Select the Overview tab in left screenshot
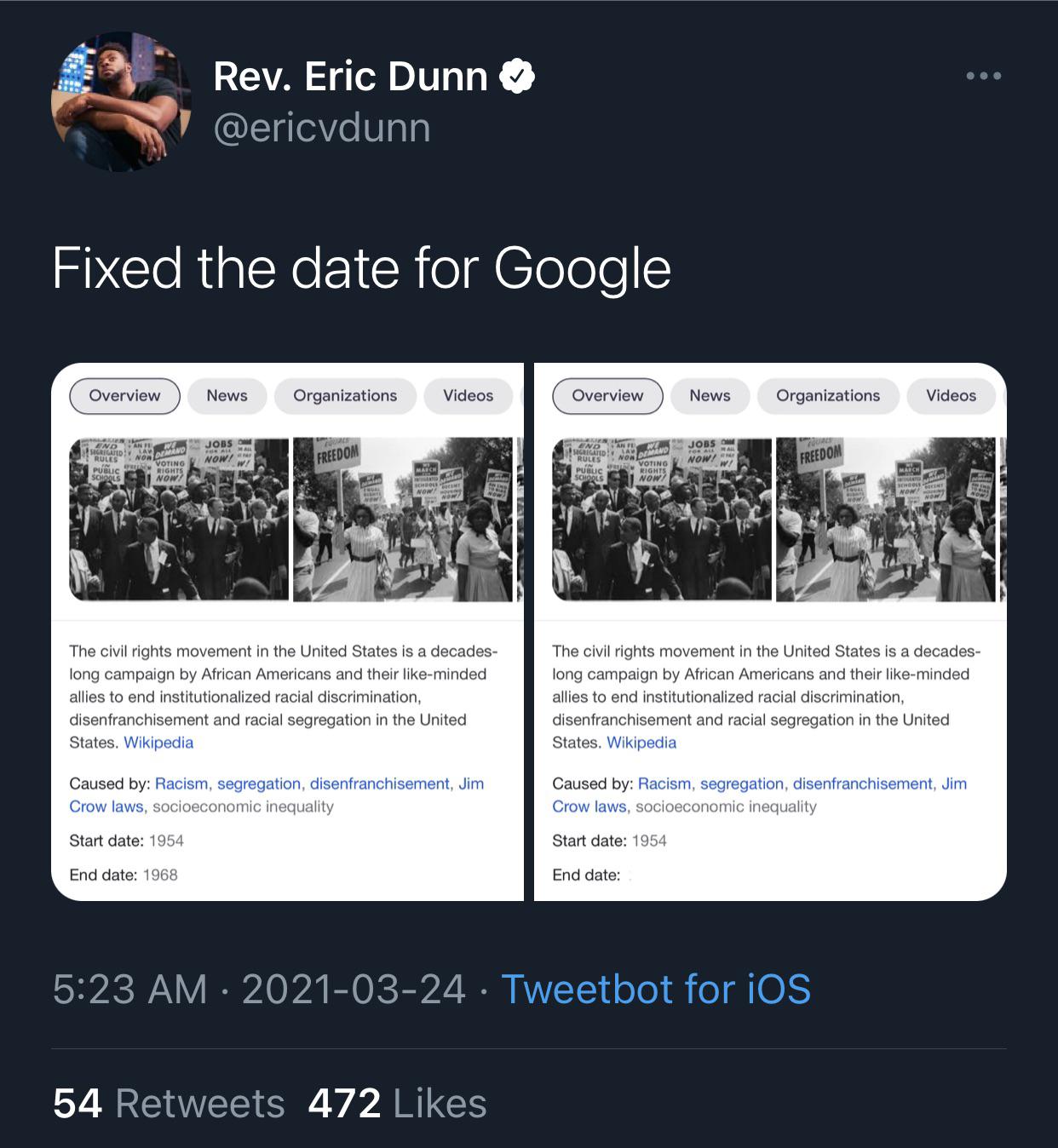 click(124, 396)
